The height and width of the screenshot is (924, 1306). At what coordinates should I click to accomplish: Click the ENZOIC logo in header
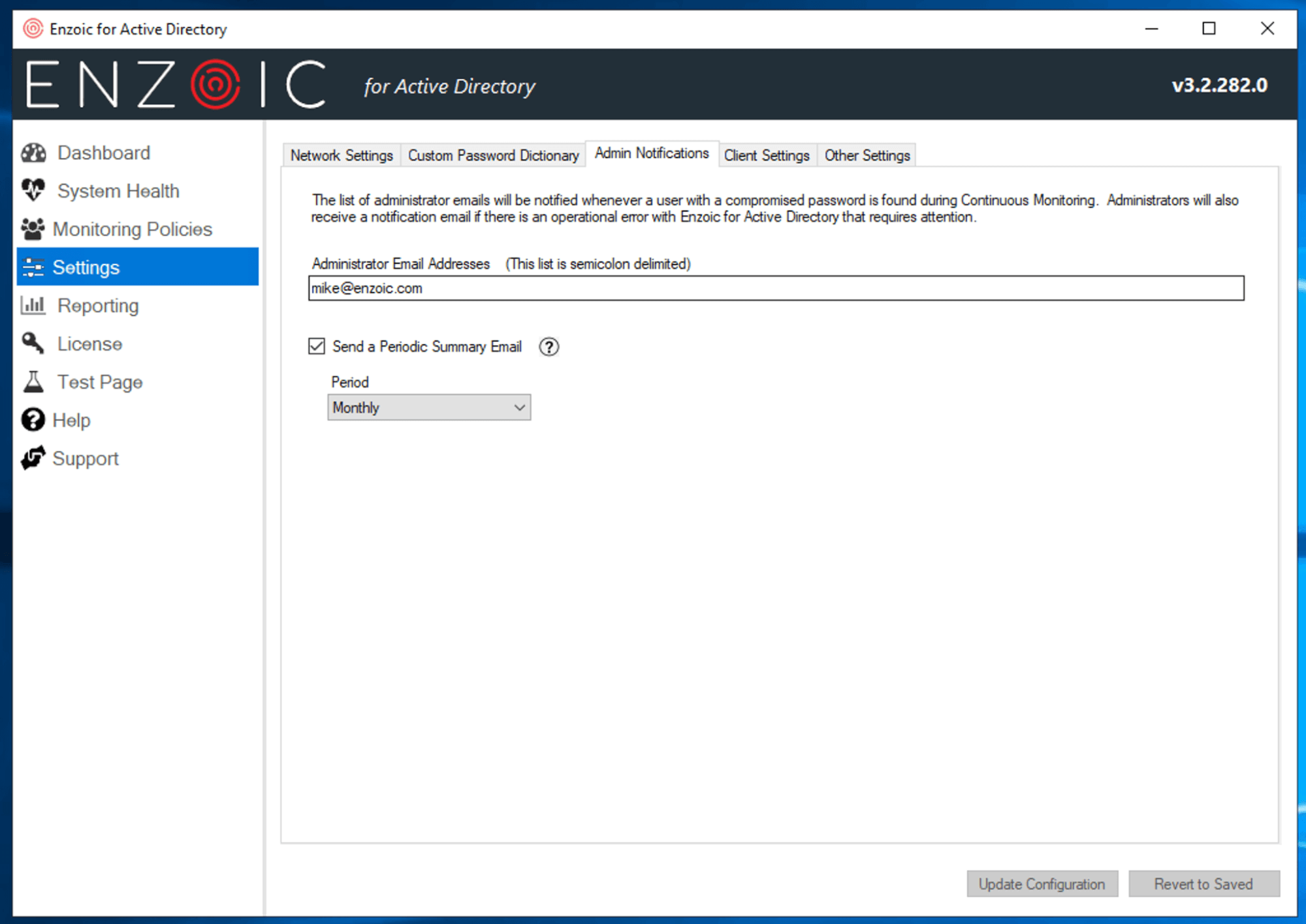coord(176,85)
